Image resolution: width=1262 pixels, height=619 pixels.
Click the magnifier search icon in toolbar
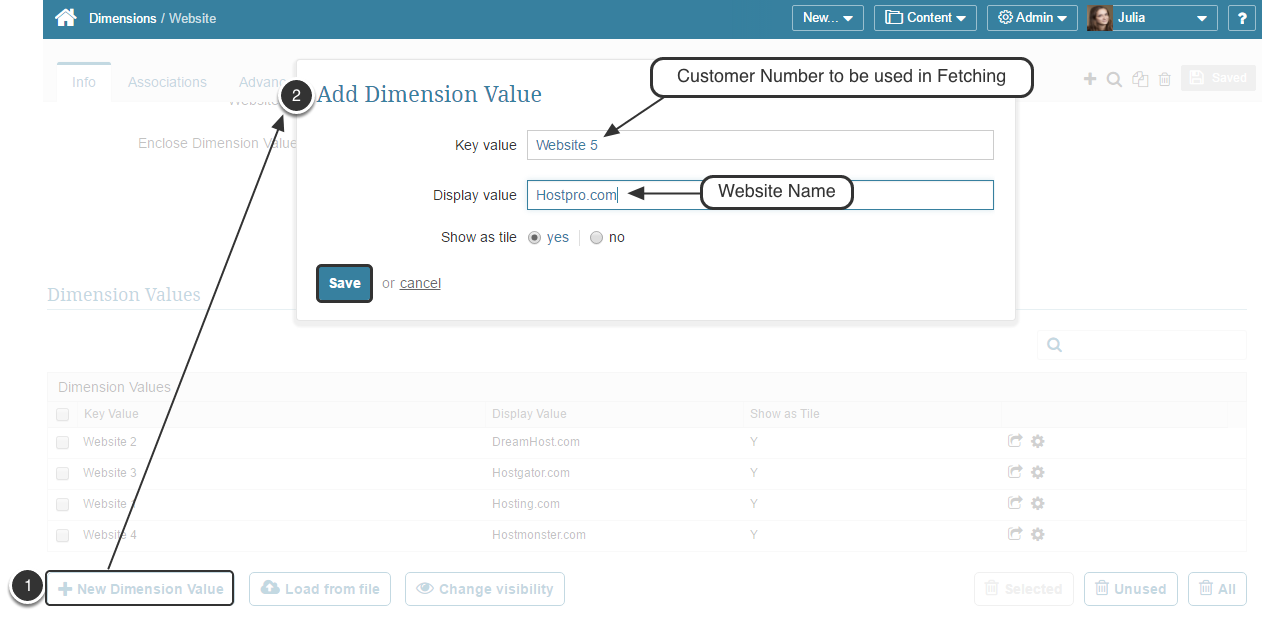(1114, 79)
